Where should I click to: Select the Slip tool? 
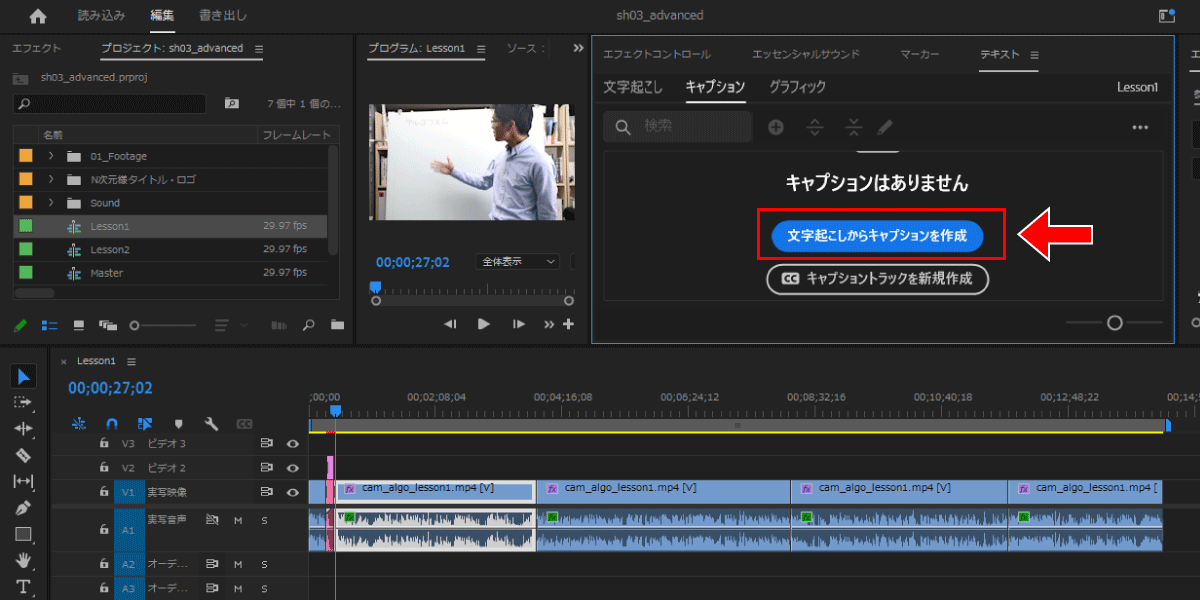[x=24, y=481]
